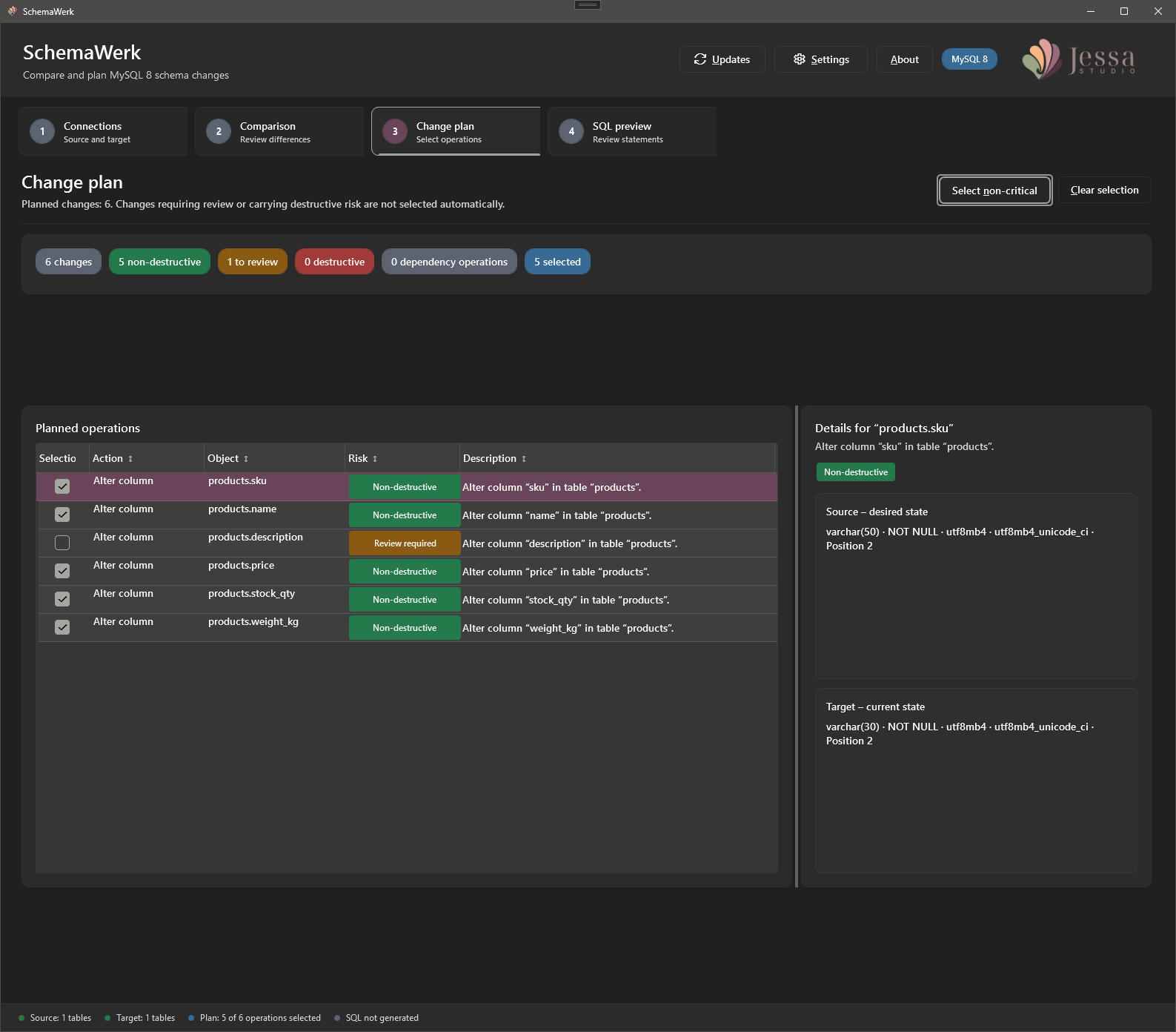1176x1032 pixels.
Task: Click the Updates refresh icon
Action: pos(700,59)
